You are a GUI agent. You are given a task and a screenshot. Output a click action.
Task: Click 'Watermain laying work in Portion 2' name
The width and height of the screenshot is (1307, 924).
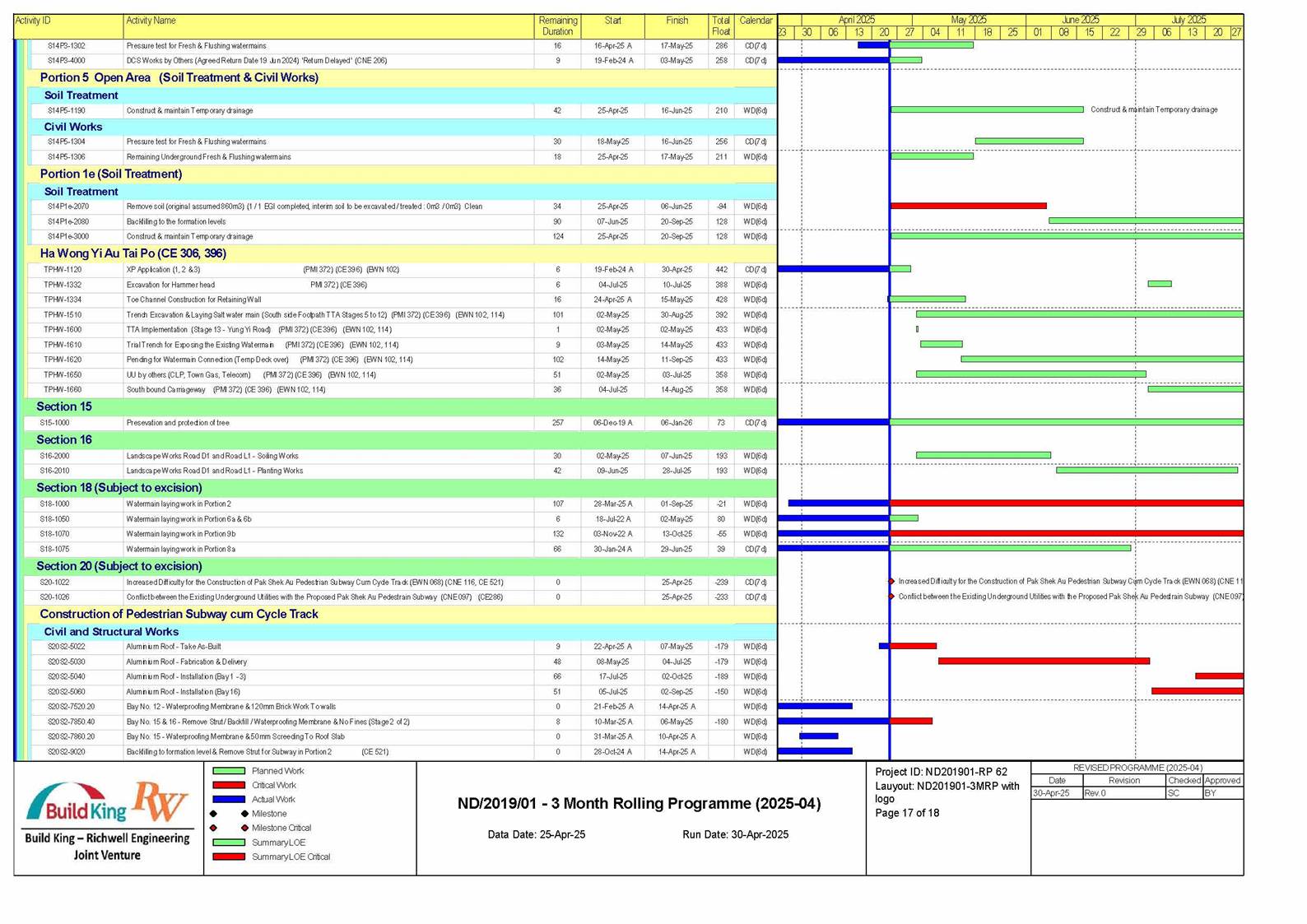[179, 504]
